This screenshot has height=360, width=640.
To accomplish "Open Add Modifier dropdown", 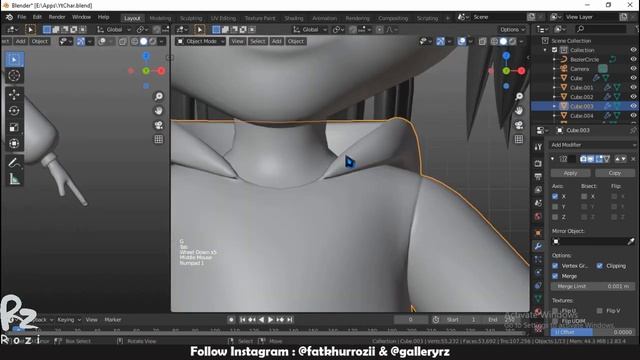I will click(592, 145).
